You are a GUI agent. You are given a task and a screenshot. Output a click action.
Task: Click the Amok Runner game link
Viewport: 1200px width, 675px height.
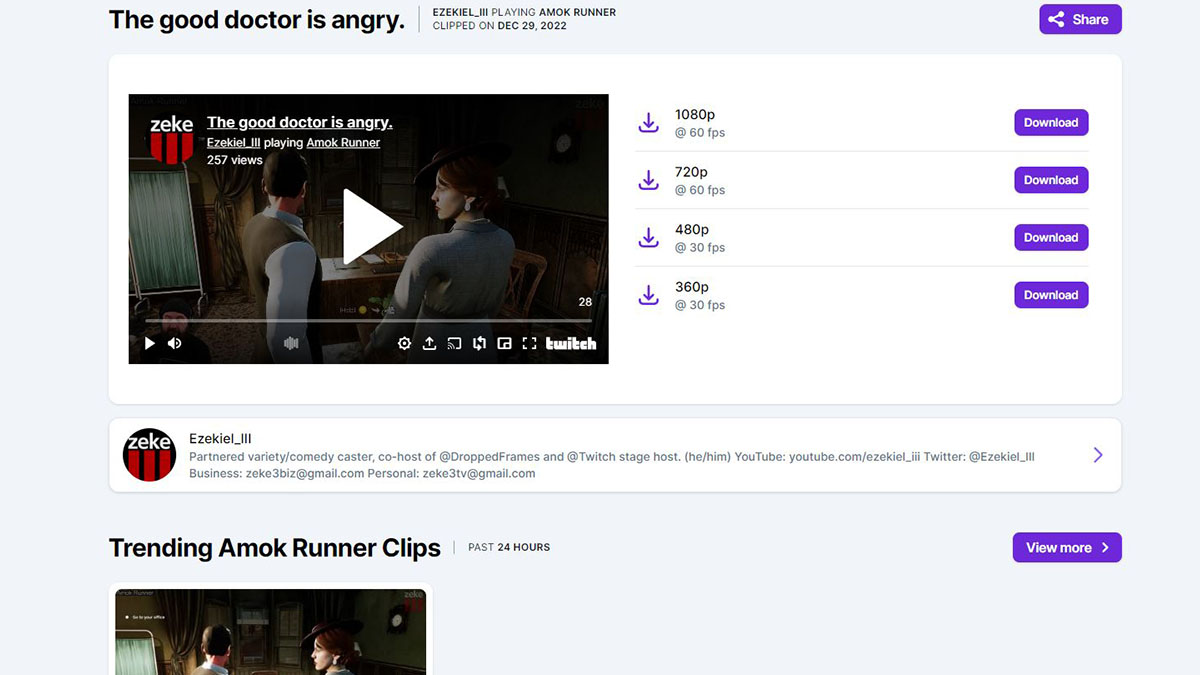(x=343, y=142)
